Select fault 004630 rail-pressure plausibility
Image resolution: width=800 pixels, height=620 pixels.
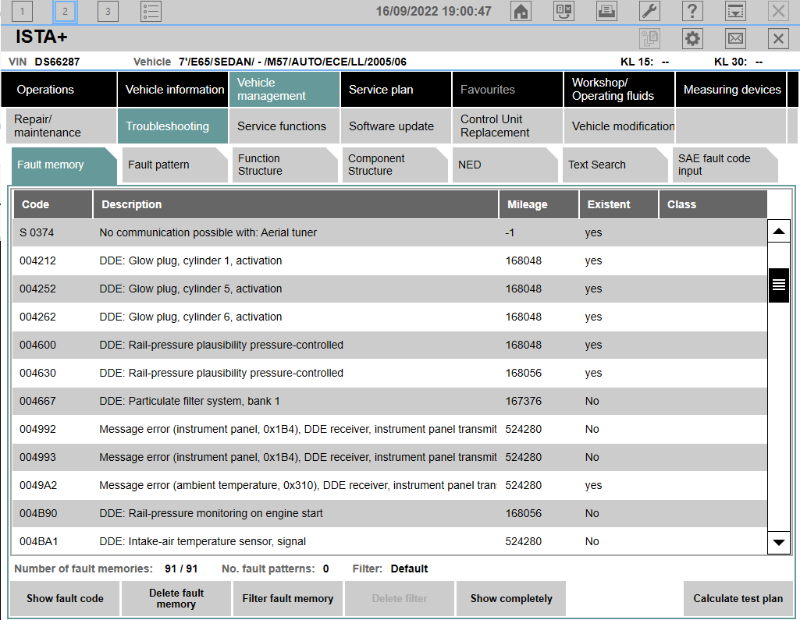pyautogui.click(x=390, y=373)
